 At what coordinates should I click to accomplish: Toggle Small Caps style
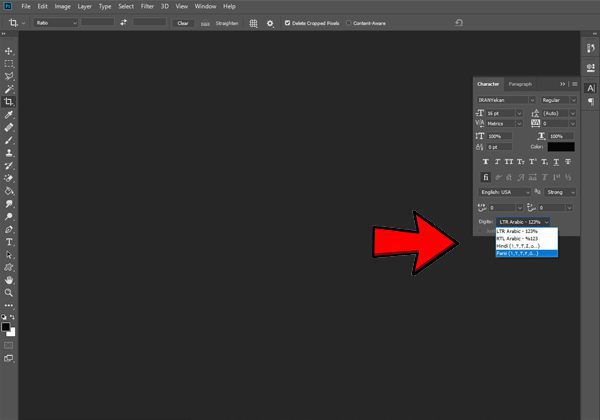point(521,162)
